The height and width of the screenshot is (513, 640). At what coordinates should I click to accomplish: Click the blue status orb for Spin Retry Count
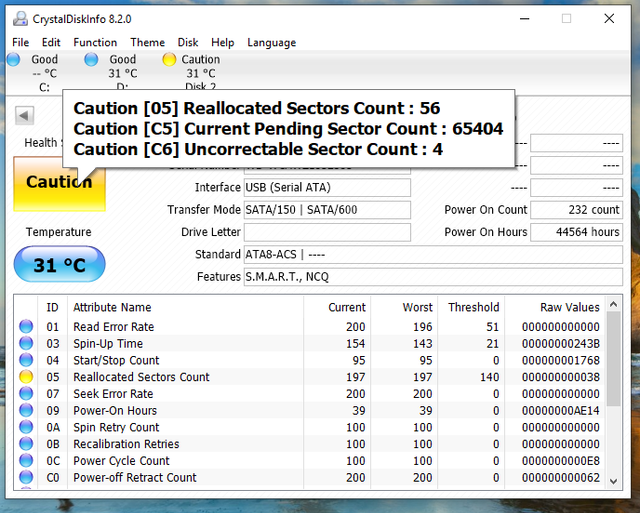pos(26,427)
